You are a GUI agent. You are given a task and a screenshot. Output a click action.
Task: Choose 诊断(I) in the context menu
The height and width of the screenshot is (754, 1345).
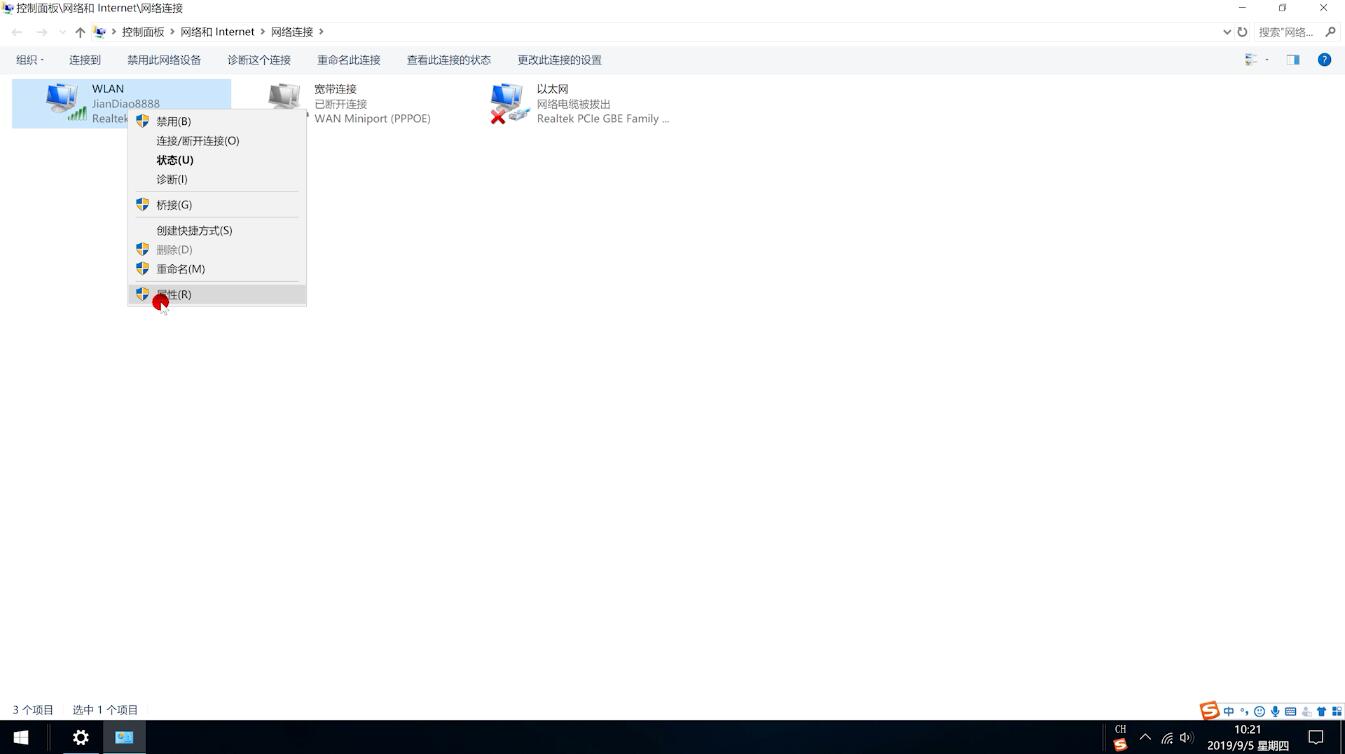[217, 179]
